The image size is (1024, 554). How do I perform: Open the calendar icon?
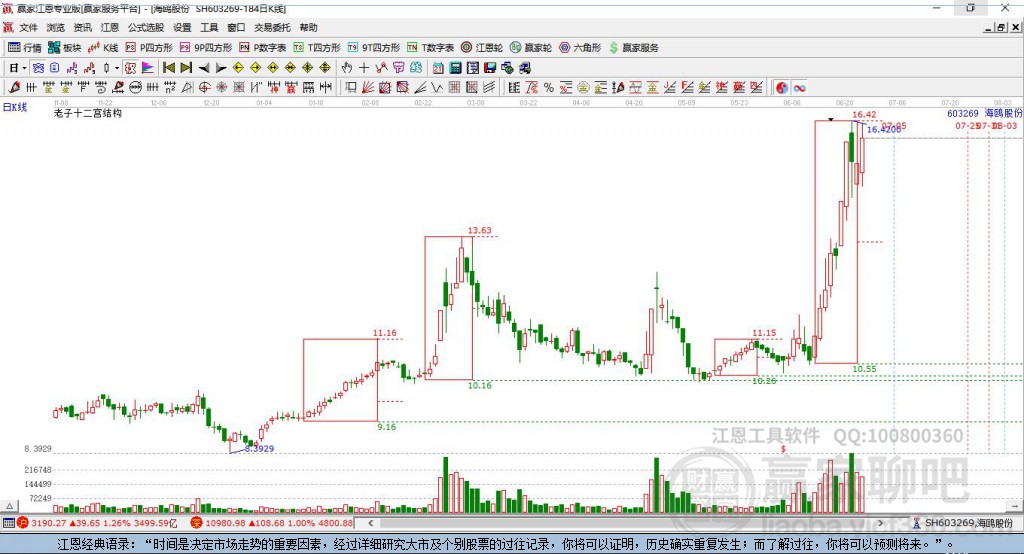(x=438, y=68)
